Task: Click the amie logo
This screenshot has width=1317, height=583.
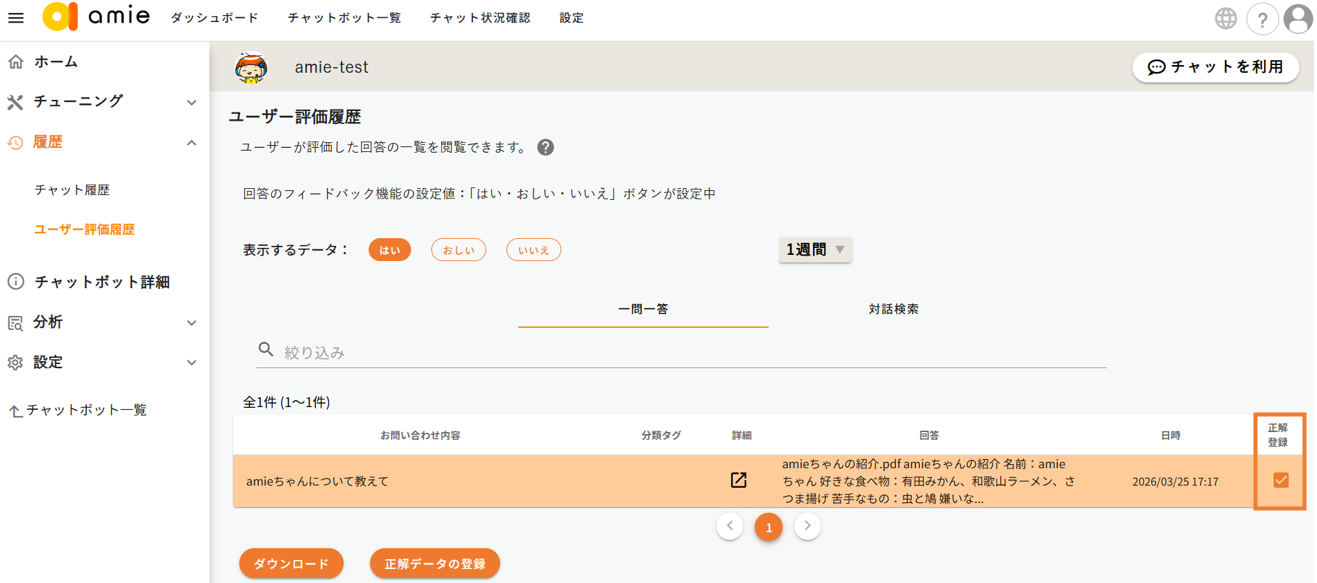Action: click(x=96, y=17)
